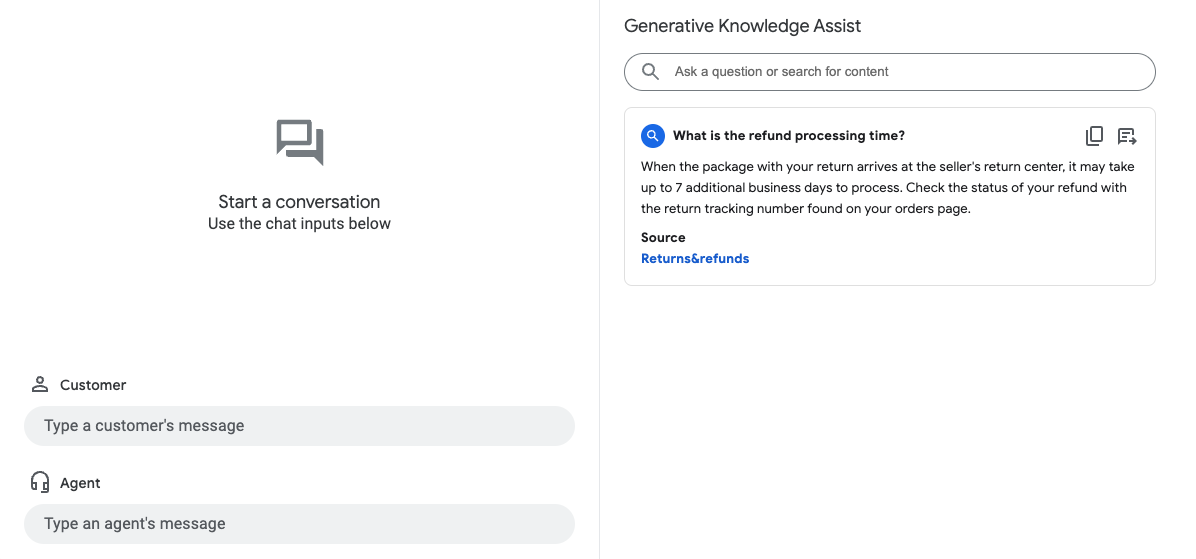Focus the customer's message input
The width and height of the screenshot is (1196, 559).
[x=299, y=426]
